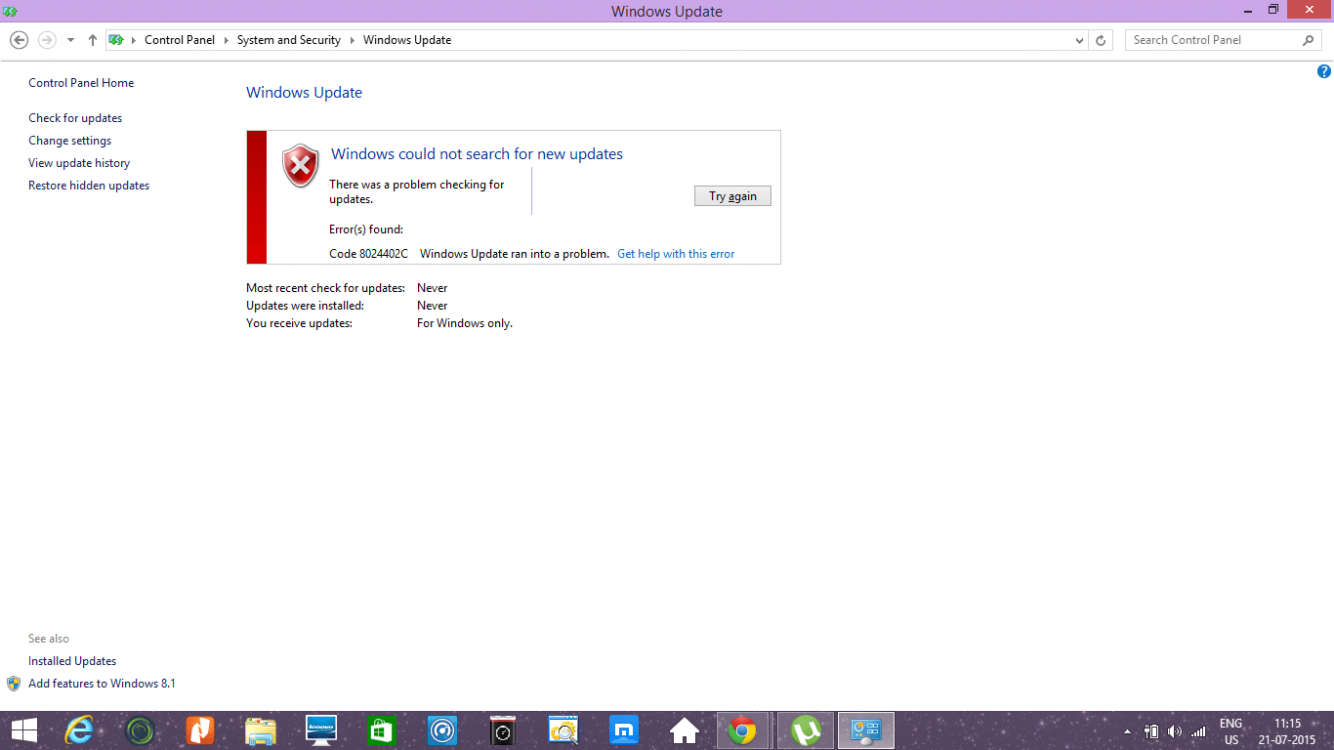Image resolution: width=1334 pixels, height=750 pixels.
Task: Expand the arrow after Control Panel in the breadcrumb
Action: tap(226, 40)
